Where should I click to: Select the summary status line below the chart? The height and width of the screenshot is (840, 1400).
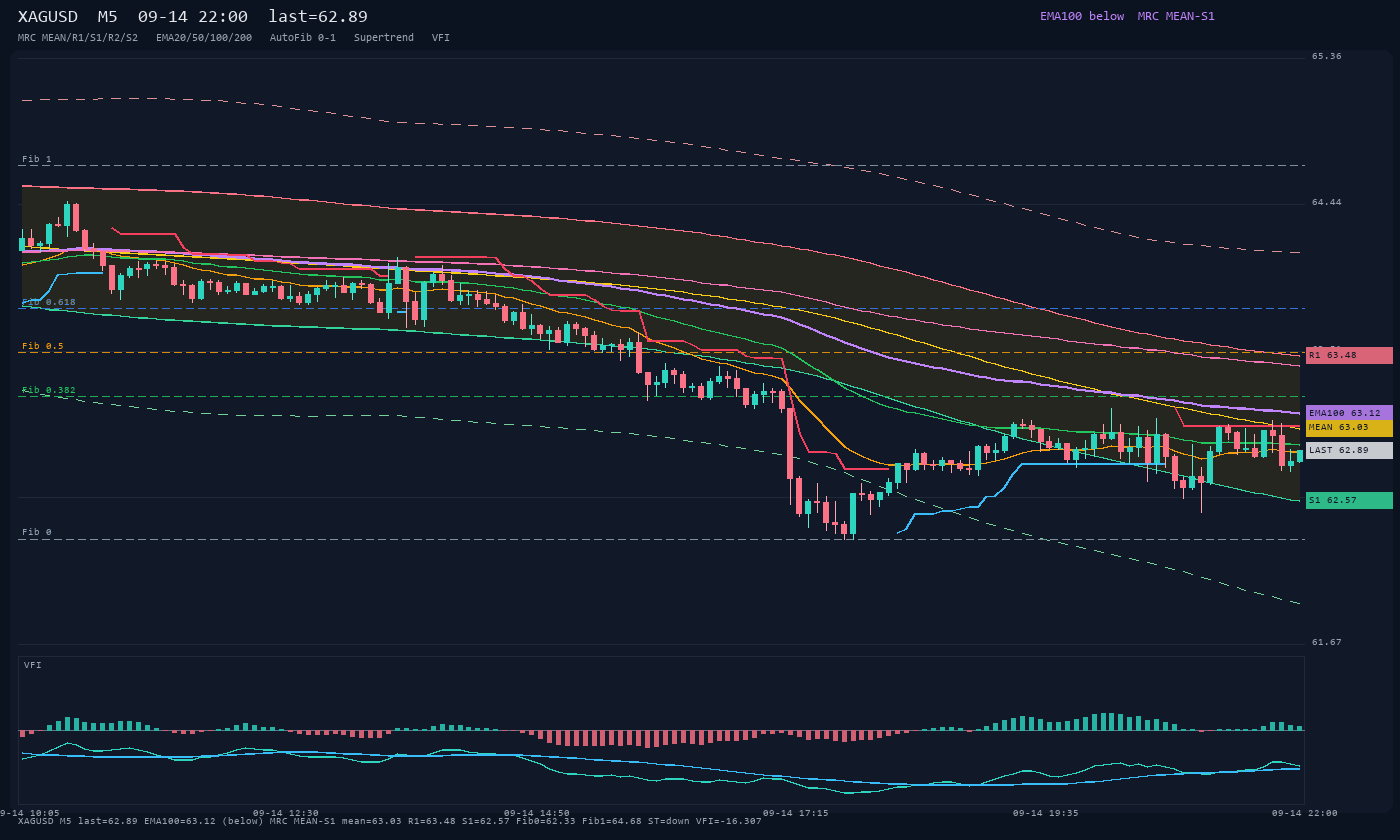click(390, 821)
